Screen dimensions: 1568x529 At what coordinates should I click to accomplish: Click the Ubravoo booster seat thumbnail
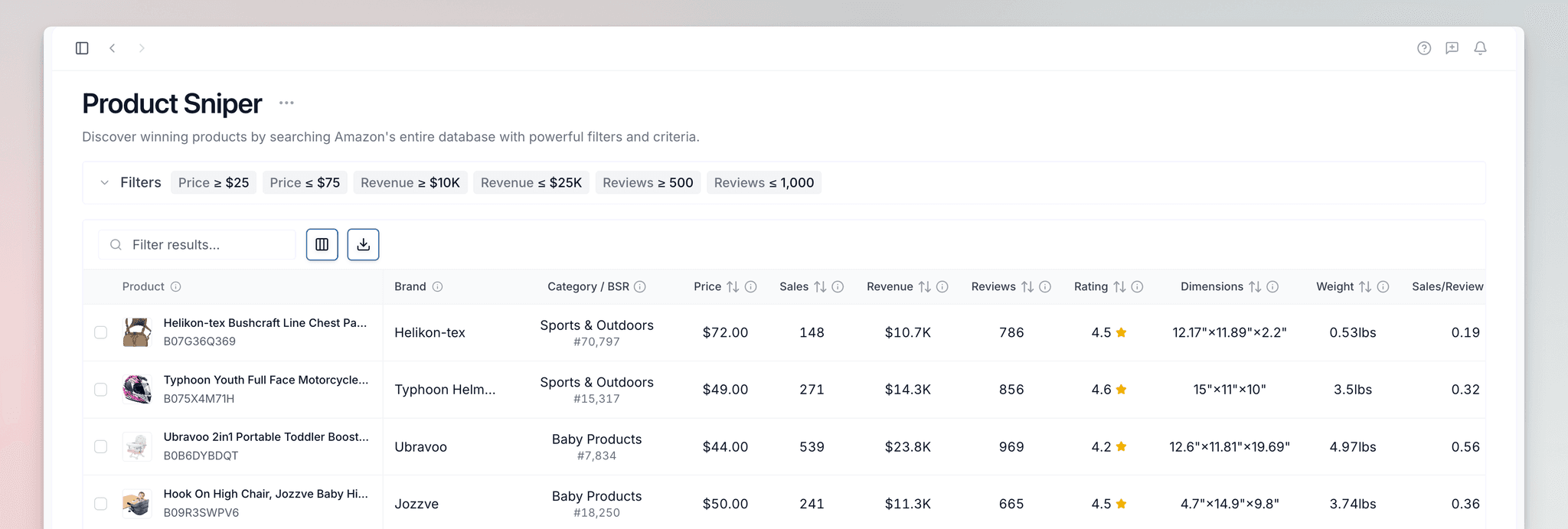coord(137,446)
